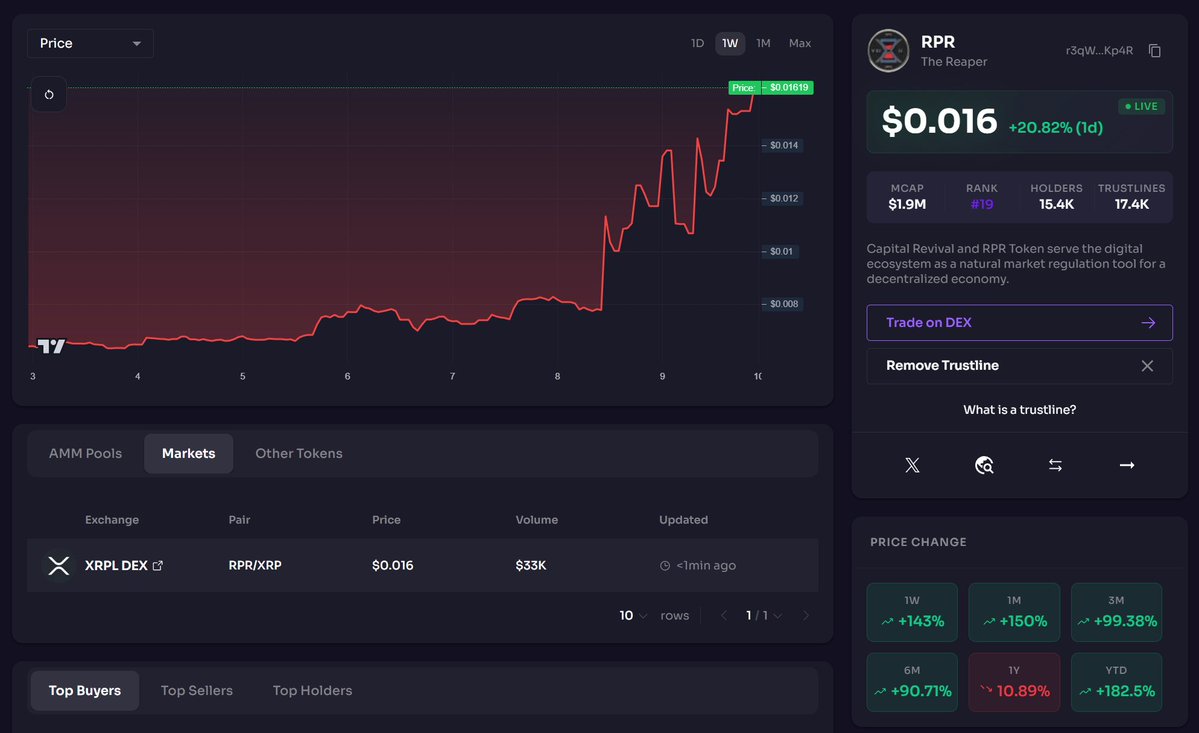Viewport: 1199px width, 733px height.
Task: Copy the r3qW...Kp4R address
Action: coord(1155,50)
